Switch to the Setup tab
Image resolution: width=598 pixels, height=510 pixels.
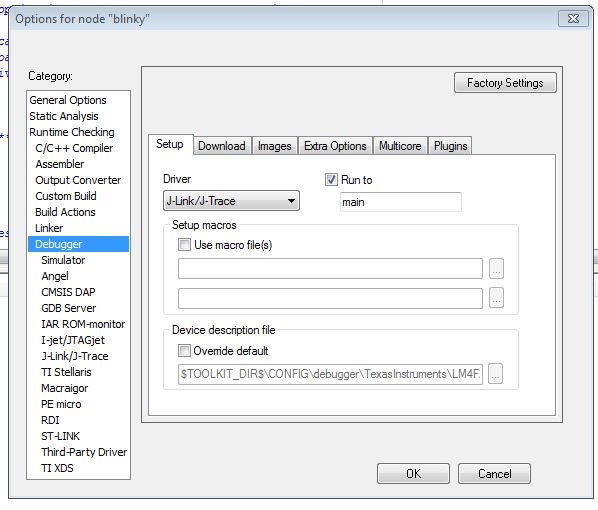[170, 145]
